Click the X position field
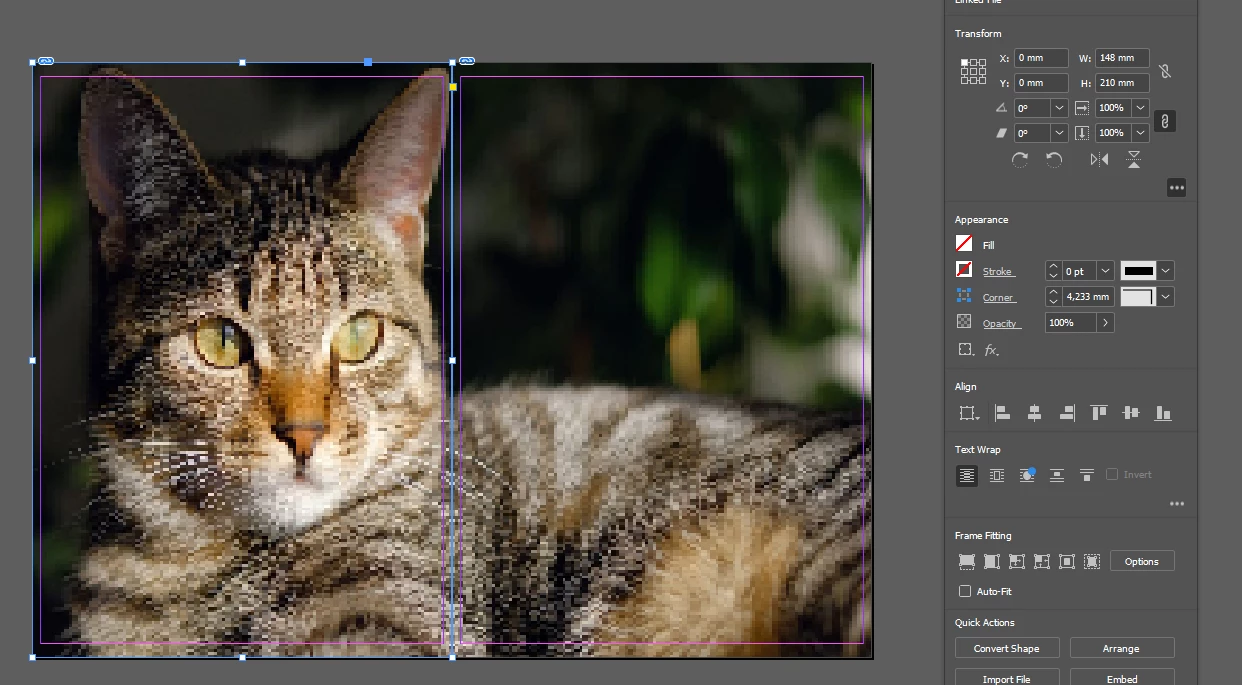Viewport: 1242px width, 685px height. [x=1041, y=59]
